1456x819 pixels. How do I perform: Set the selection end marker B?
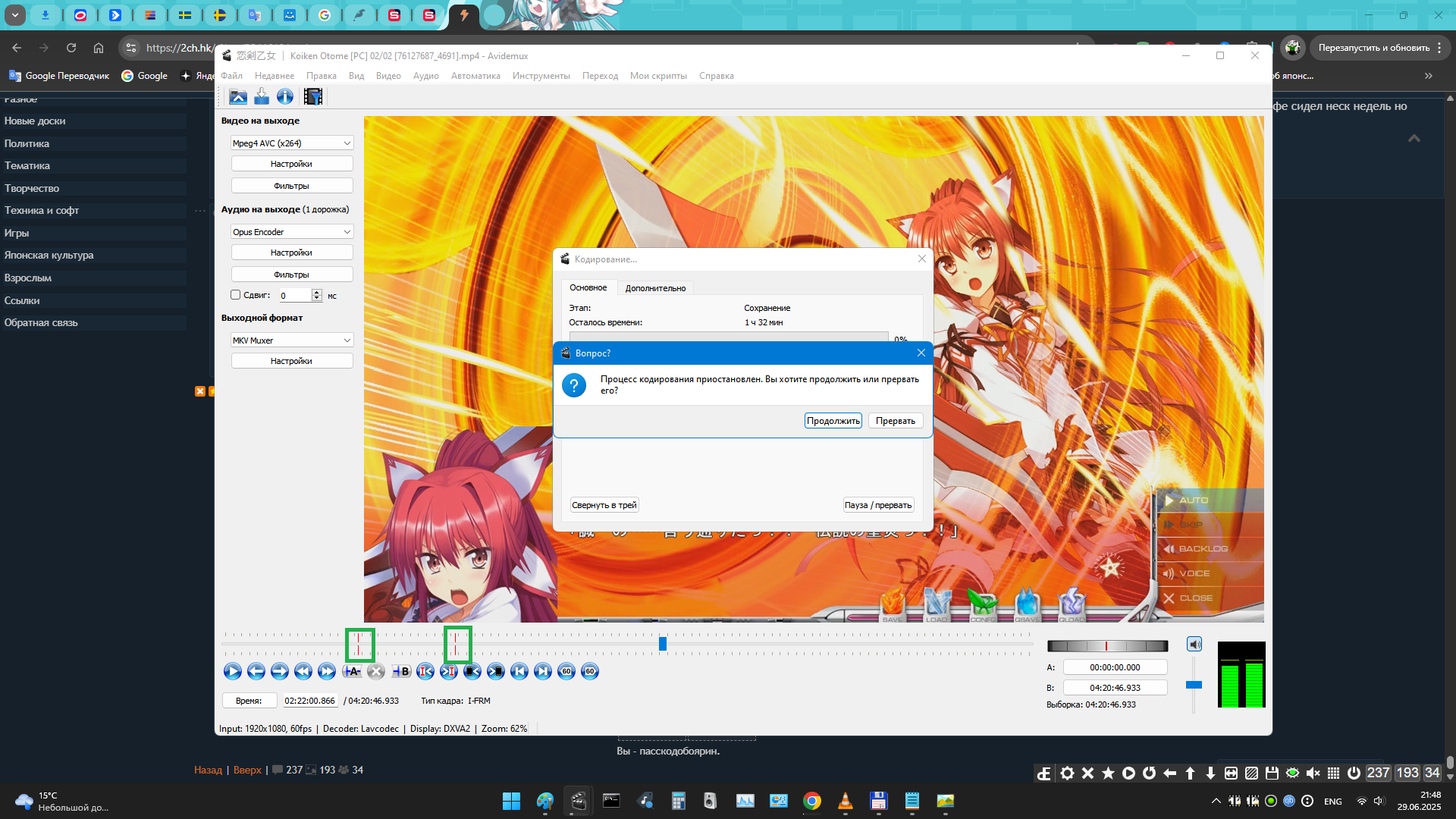[402, 671]
